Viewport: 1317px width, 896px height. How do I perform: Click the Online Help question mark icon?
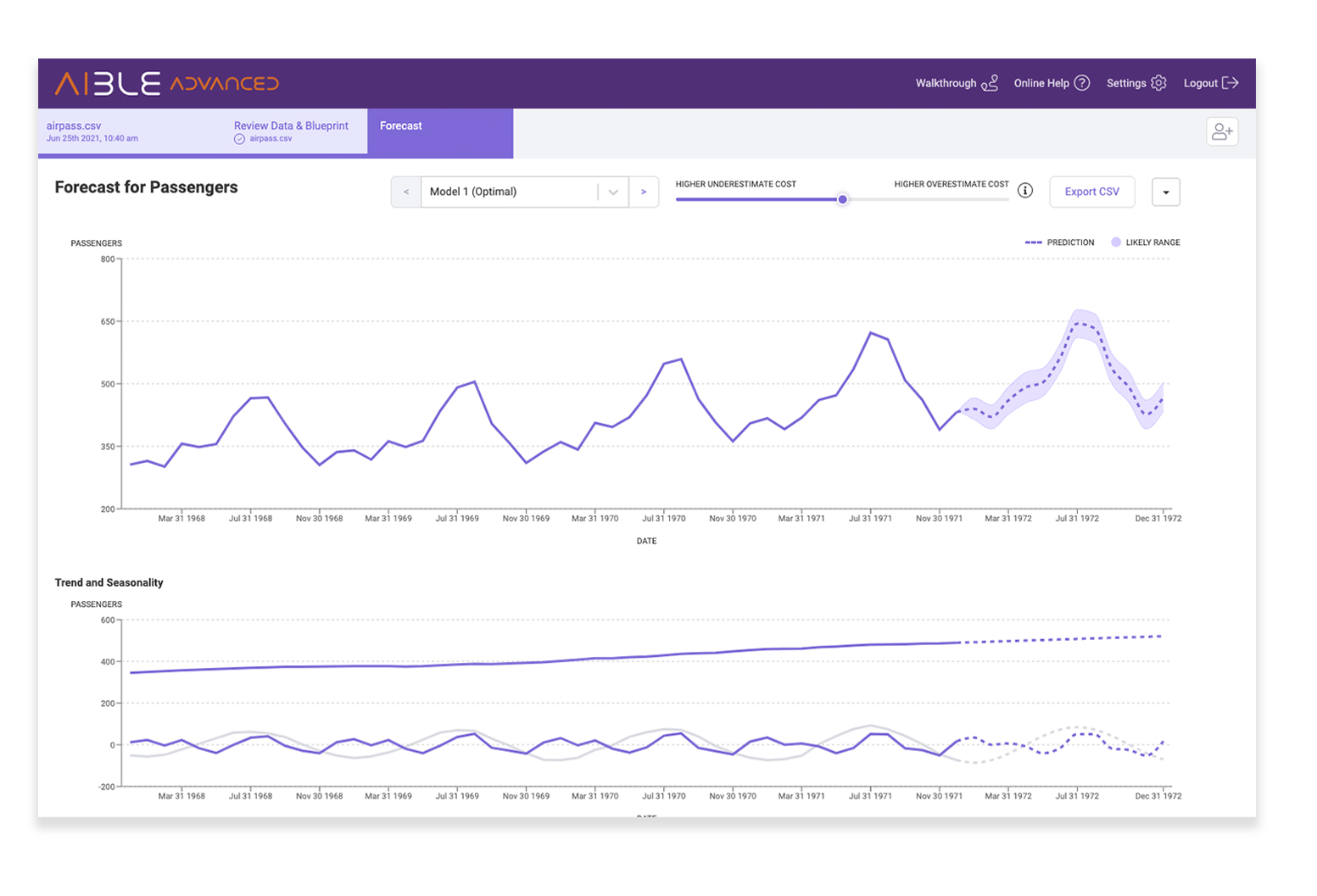point(1082,83)
